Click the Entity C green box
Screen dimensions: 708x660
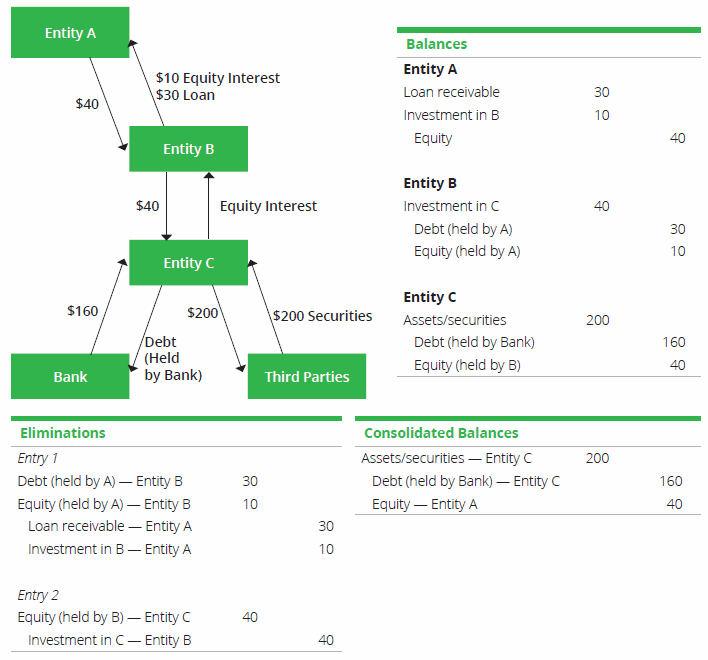[188, 263]
